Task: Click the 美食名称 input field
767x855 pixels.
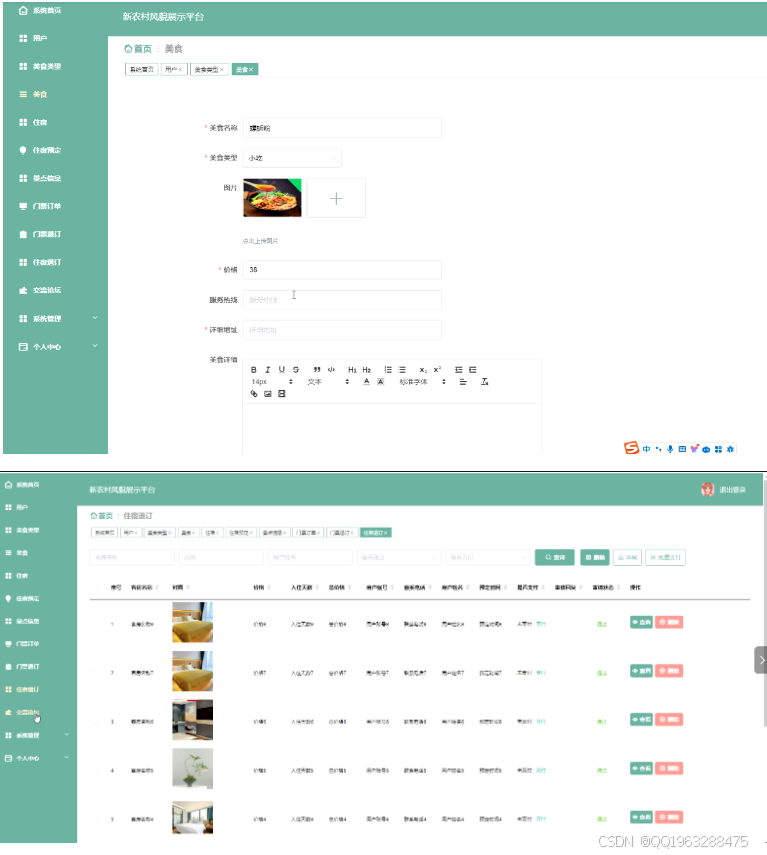Action: (342, 128)
